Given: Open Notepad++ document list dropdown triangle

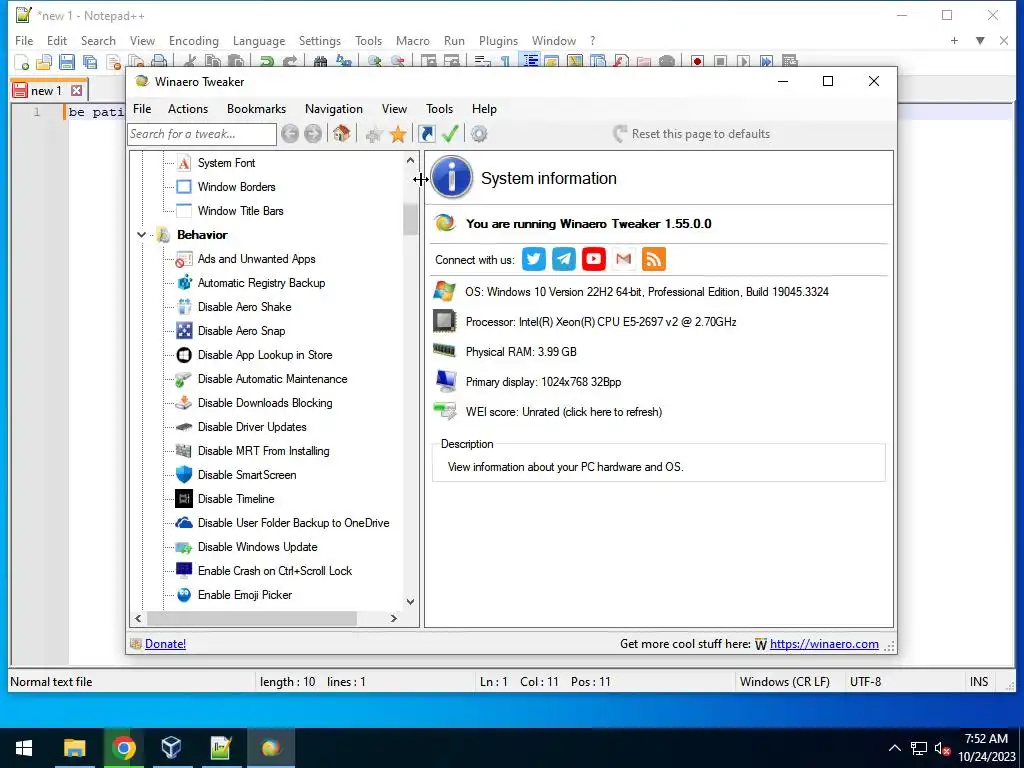Looking at the screenshot, I should (980, 40).
